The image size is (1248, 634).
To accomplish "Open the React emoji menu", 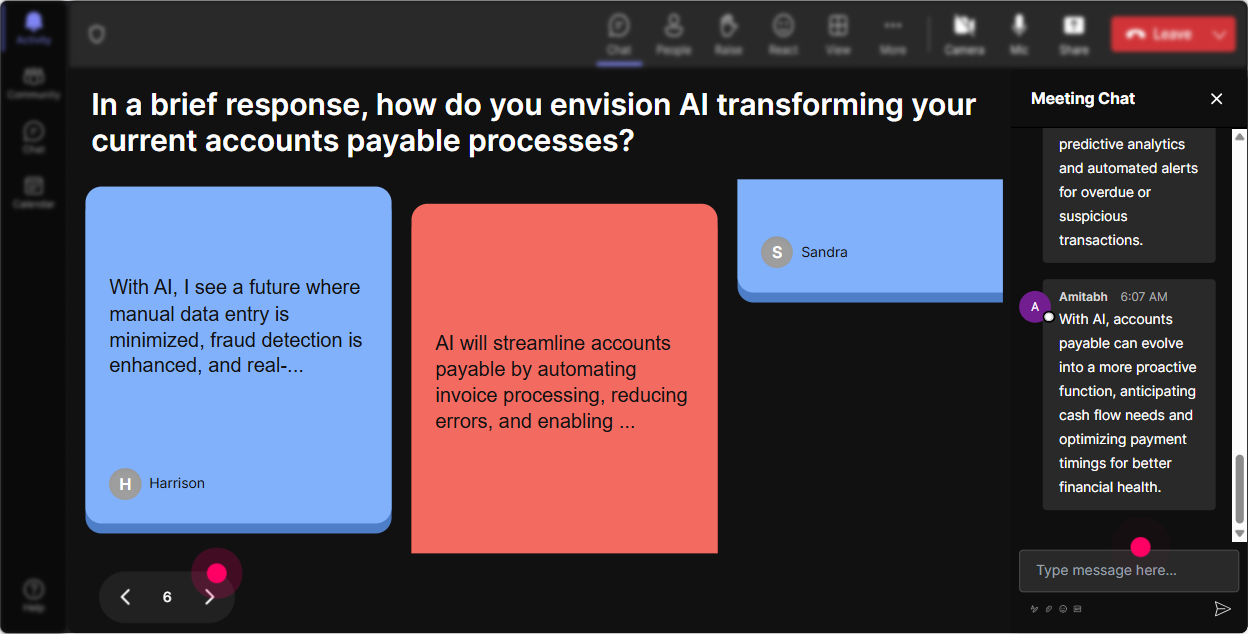I will click(x=783, y=34).
